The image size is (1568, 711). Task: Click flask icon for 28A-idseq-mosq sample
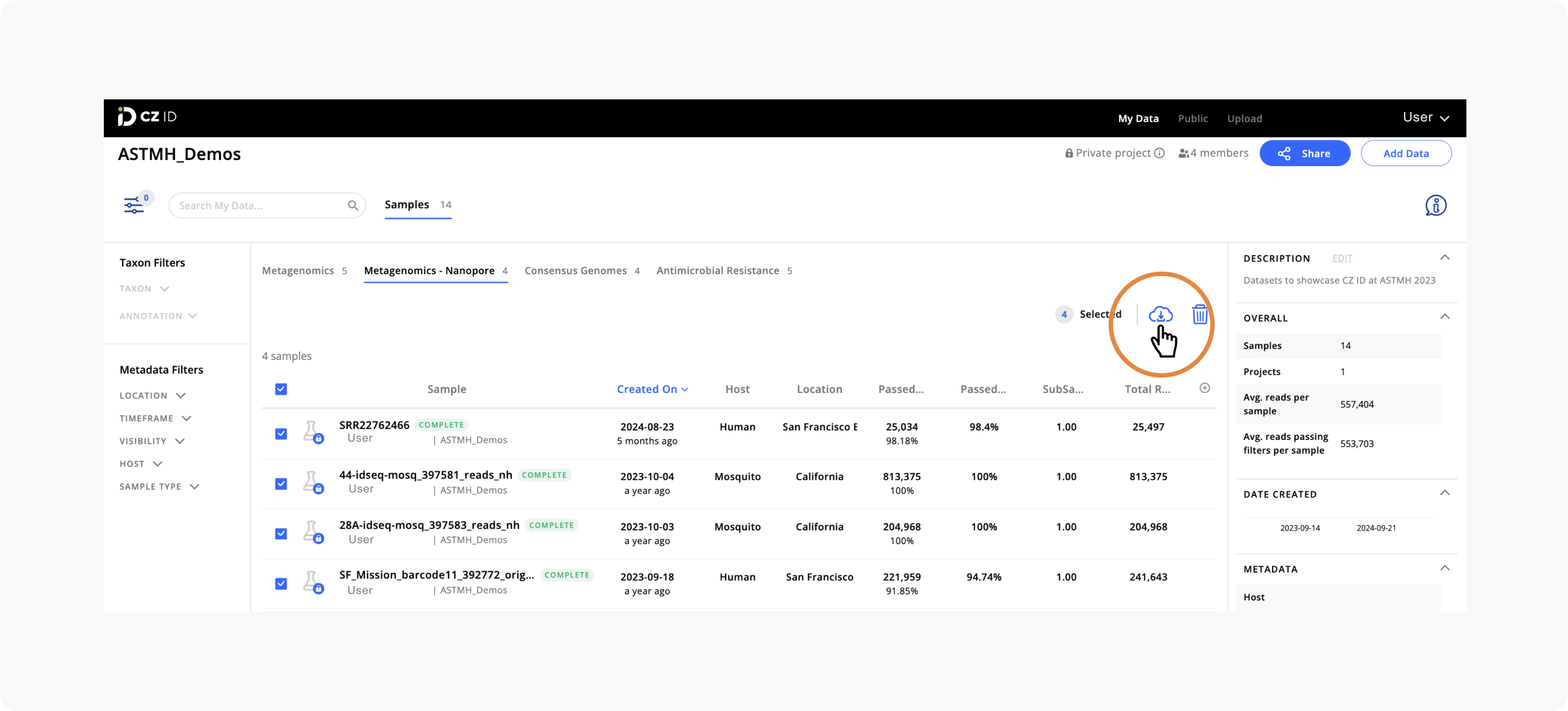312,532
